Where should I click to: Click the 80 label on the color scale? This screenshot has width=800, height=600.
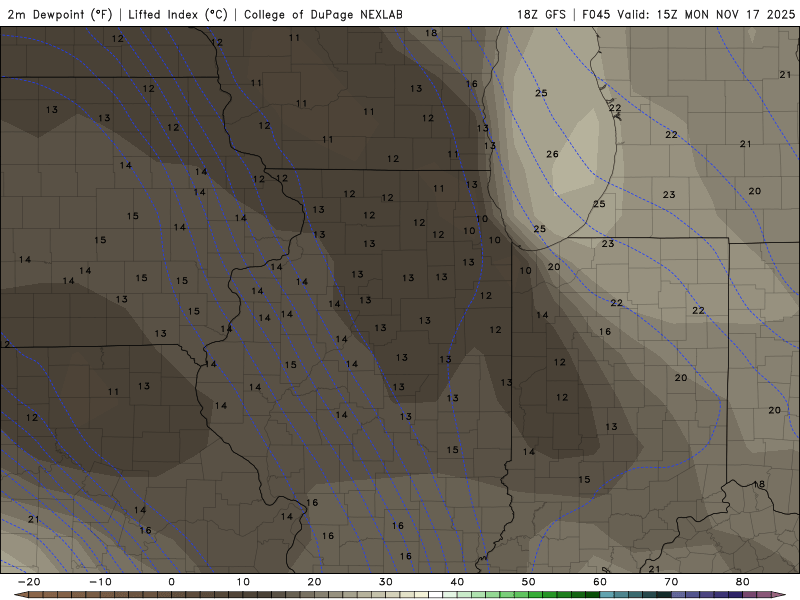click(743, 582)
